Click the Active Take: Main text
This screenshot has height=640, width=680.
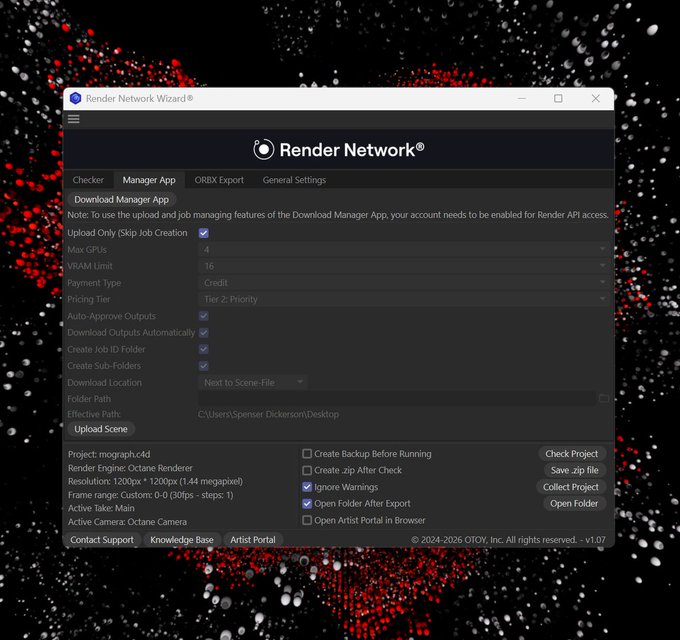(101, 508)
